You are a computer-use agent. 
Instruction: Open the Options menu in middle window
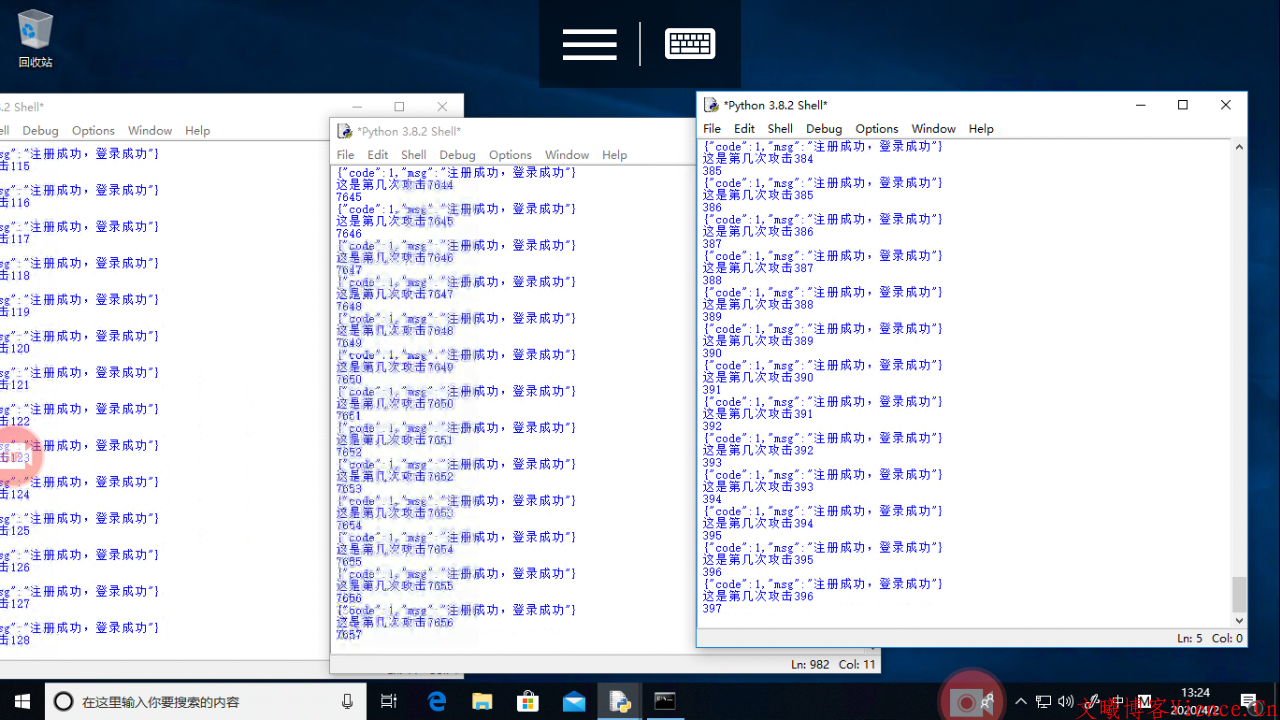pos(510,155)
